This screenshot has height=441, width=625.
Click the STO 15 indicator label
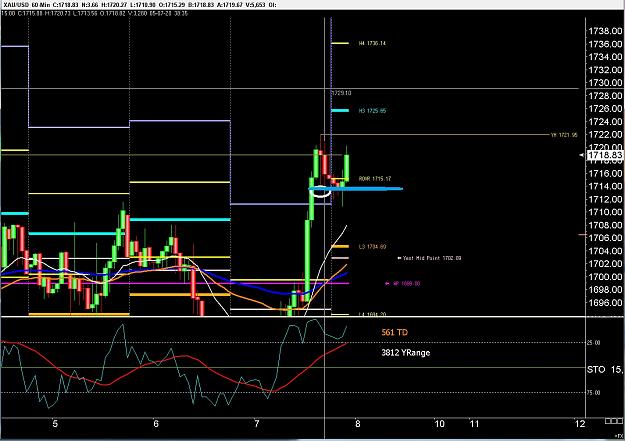point(604,370)
